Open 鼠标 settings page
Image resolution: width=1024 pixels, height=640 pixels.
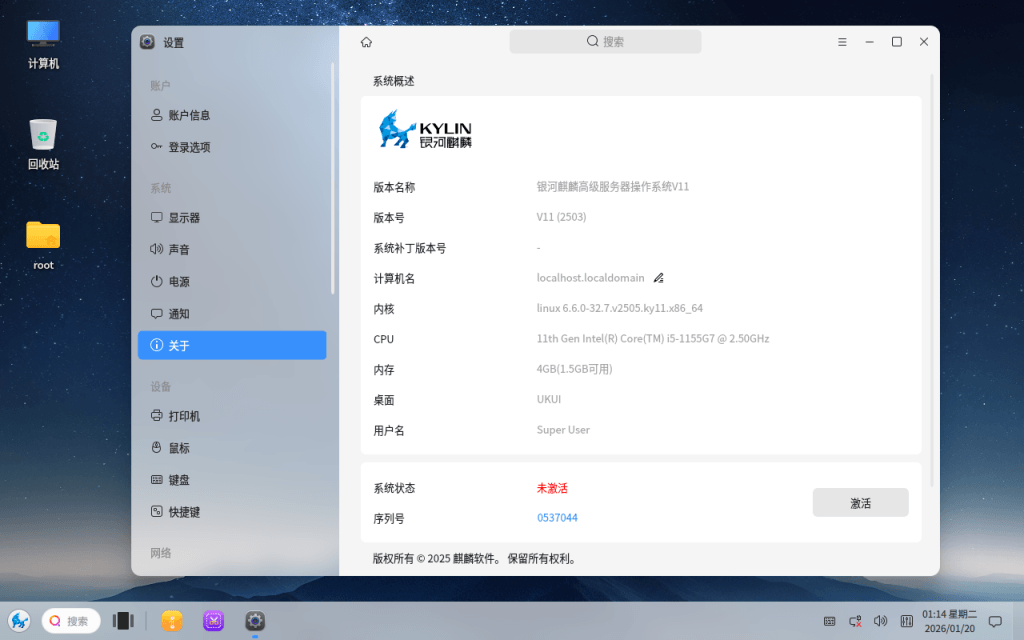pos(232,448)
